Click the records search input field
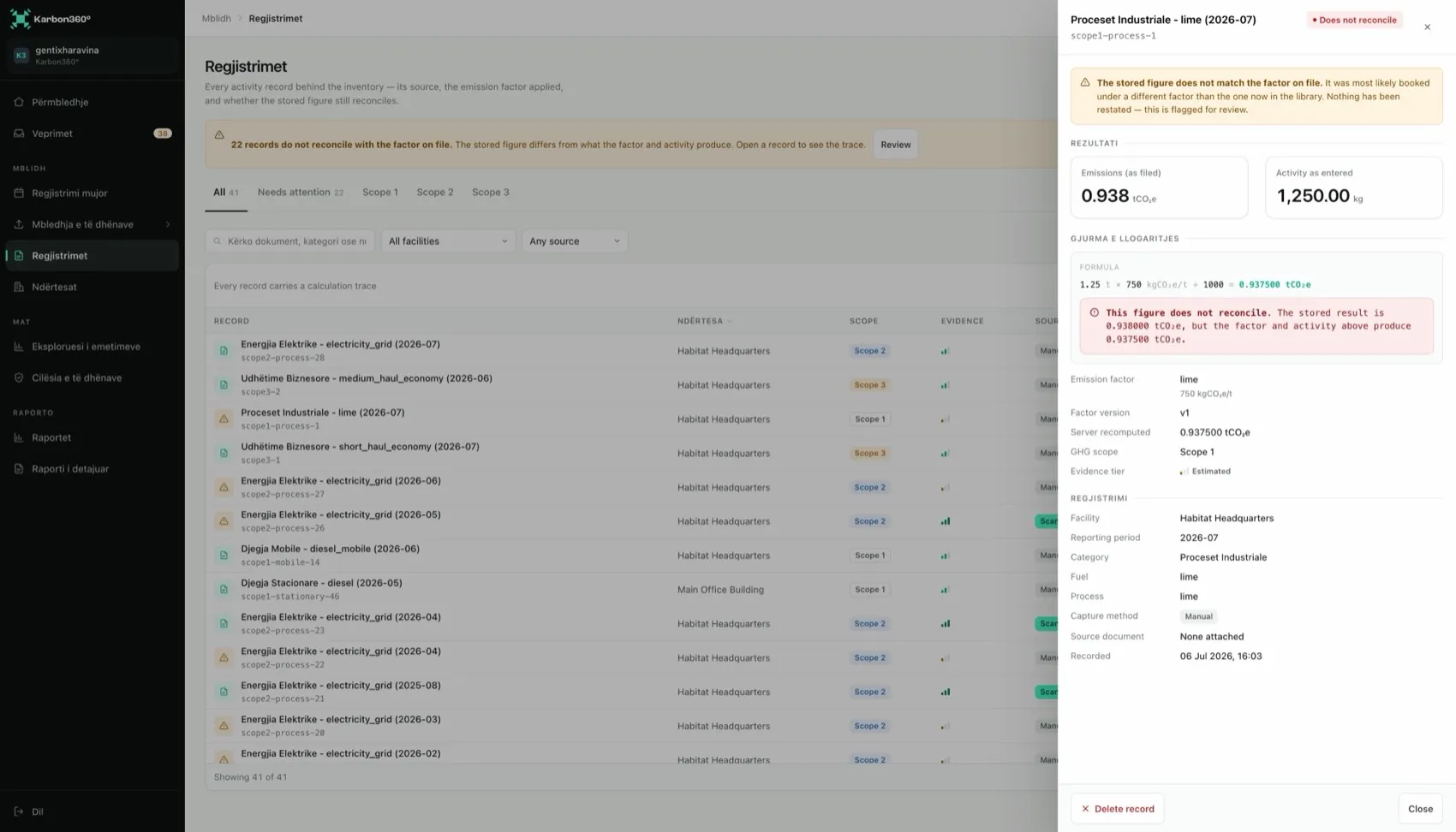This screenshot has width=1456, height=832. tap(290, 241)
